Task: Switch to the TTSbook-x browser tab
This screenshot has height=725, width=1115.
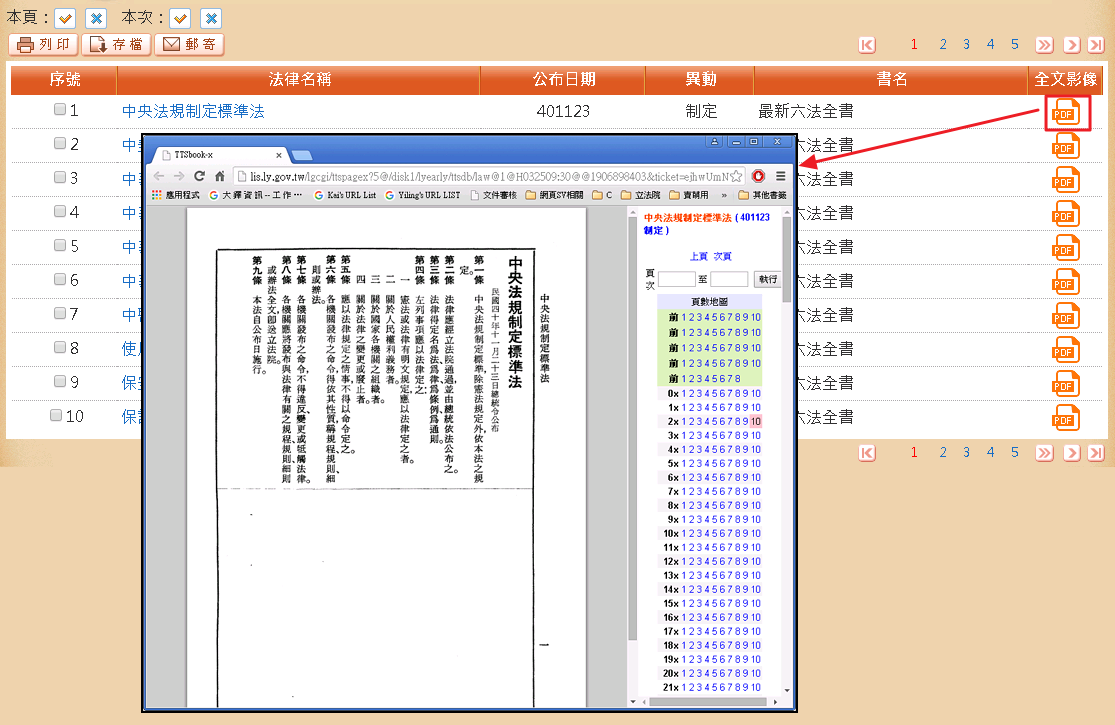Action: tap(215, 155)
